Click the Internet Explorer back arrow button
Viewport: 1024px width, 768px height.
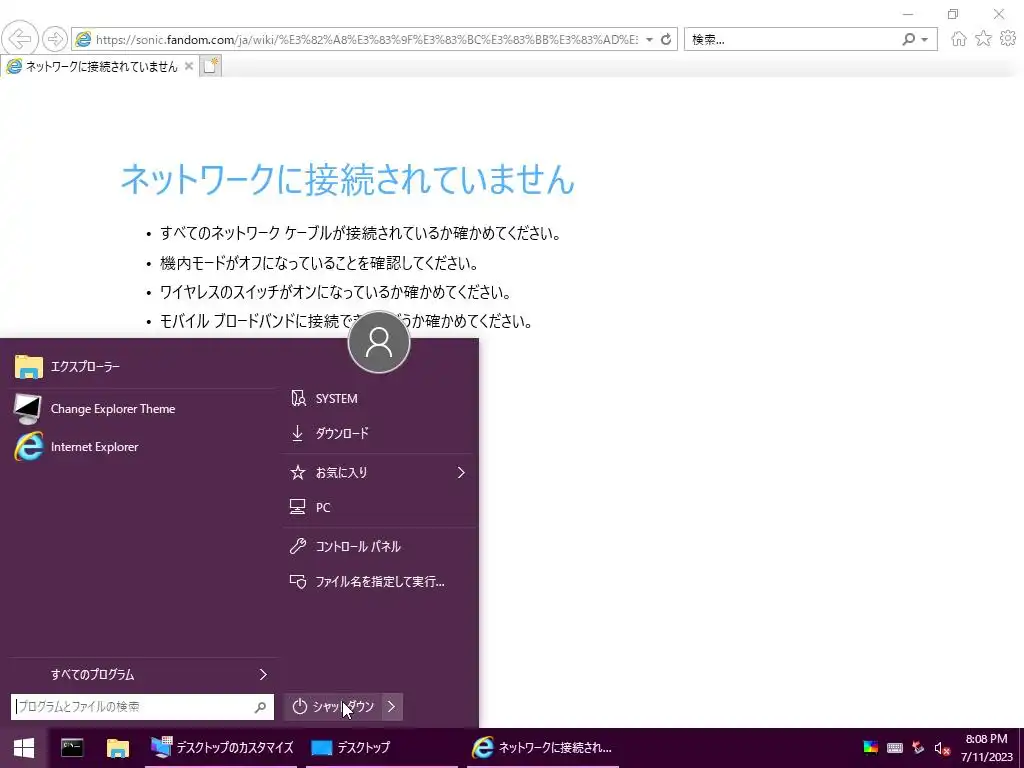(x=20, y=39)
